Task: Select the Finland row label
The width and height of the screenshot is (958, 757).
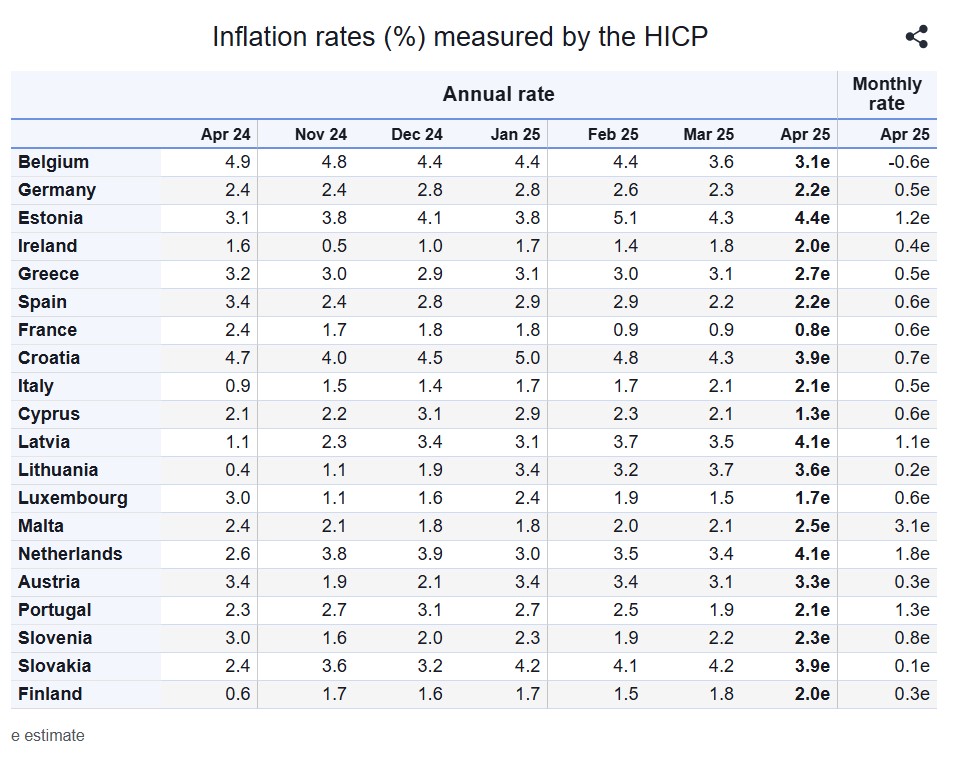Action: click(x=50, y=694)
